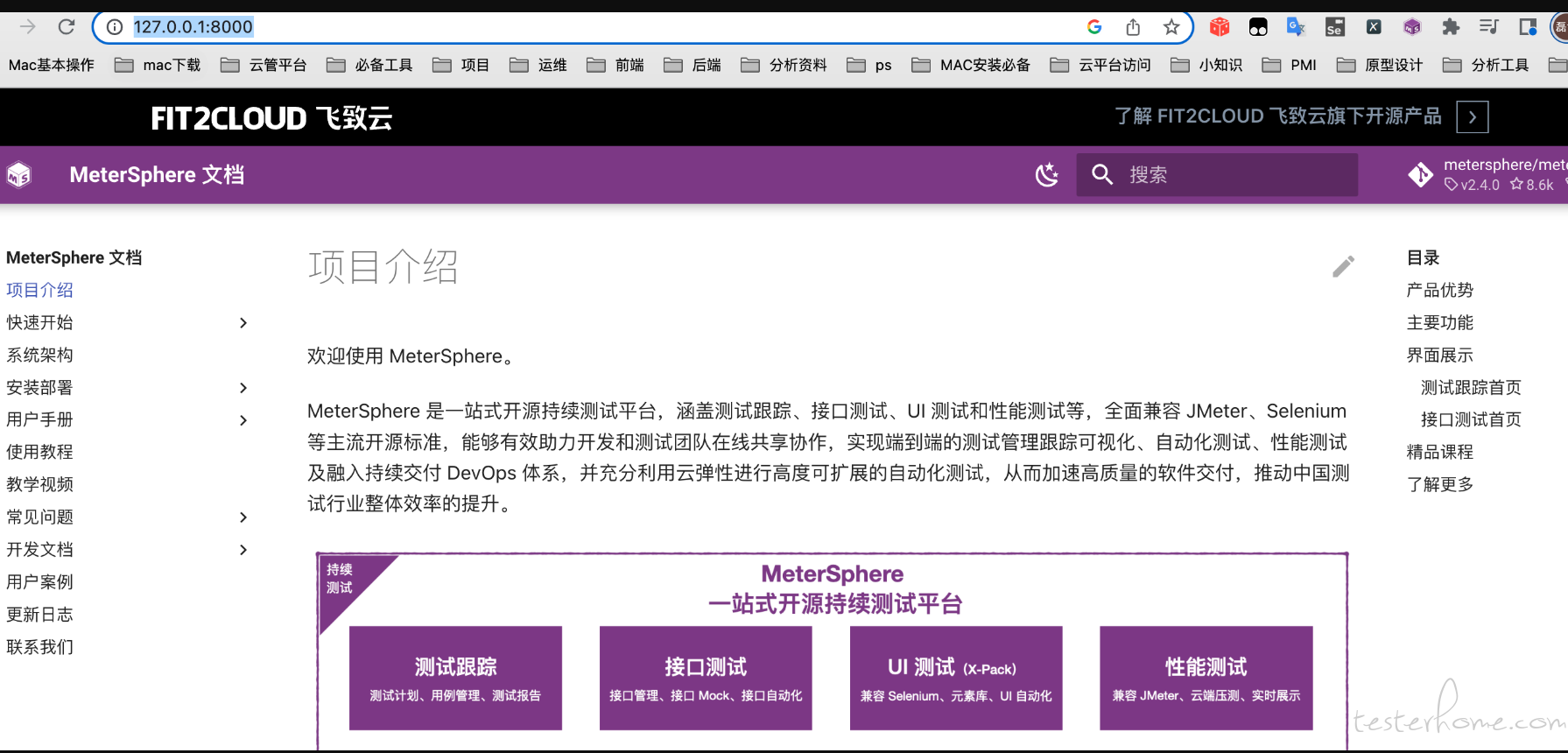Open the extensions puzzle-piece menu

pyautogui.click(x=1451, y=27)
